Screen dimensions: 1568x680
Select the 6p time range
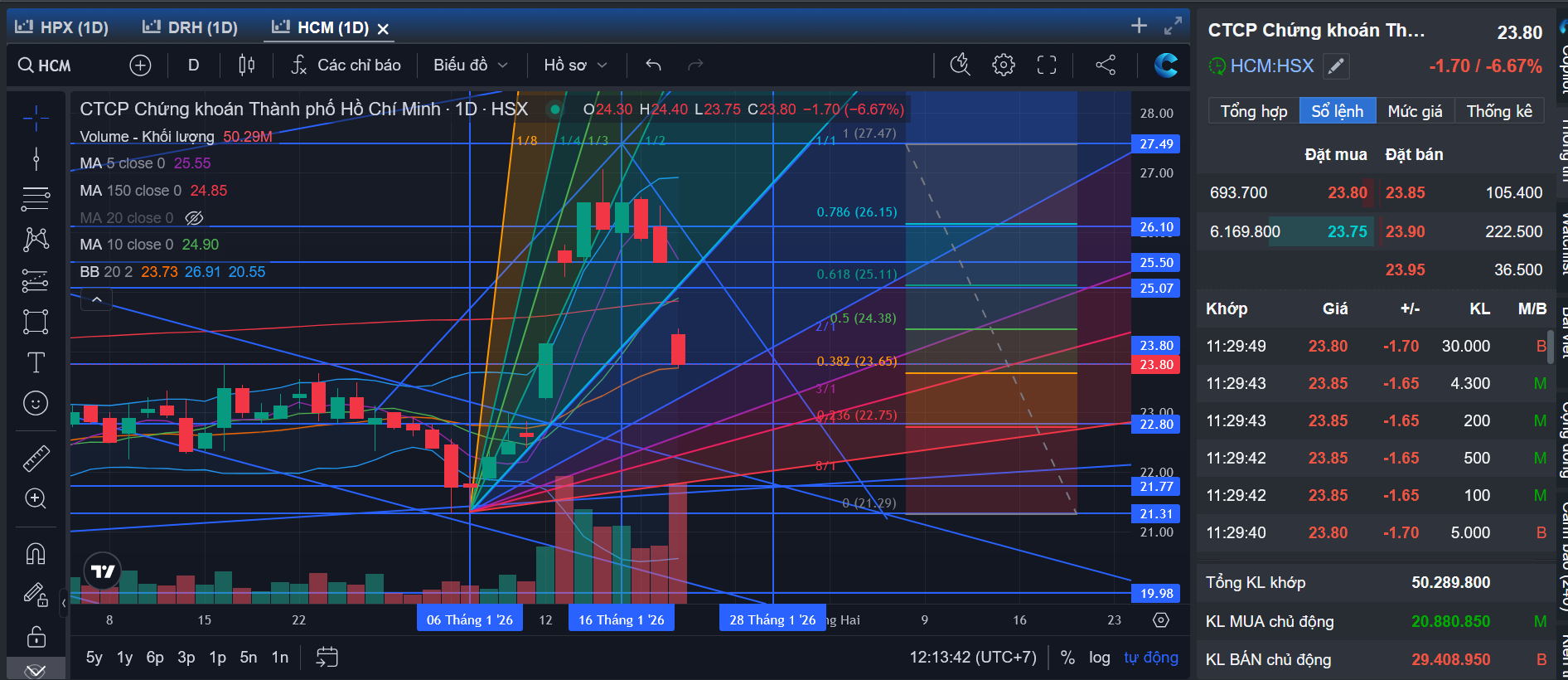coord(155,658)
